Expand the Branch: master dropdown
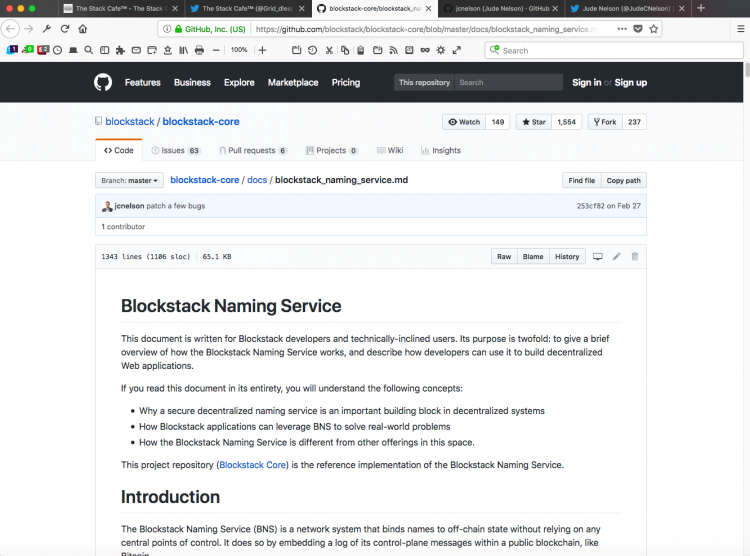Viewport: 750px width, 556px height. click(x=129, y=180)
